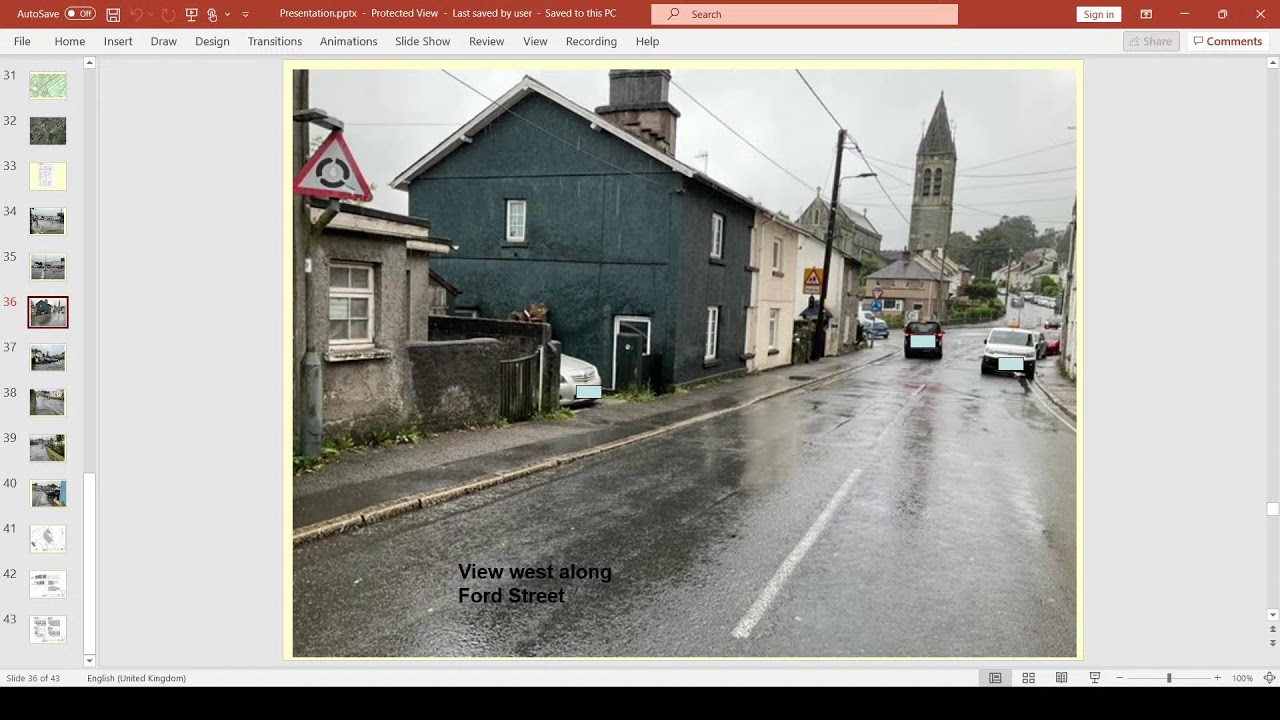Switch to the Design tab

212,41
